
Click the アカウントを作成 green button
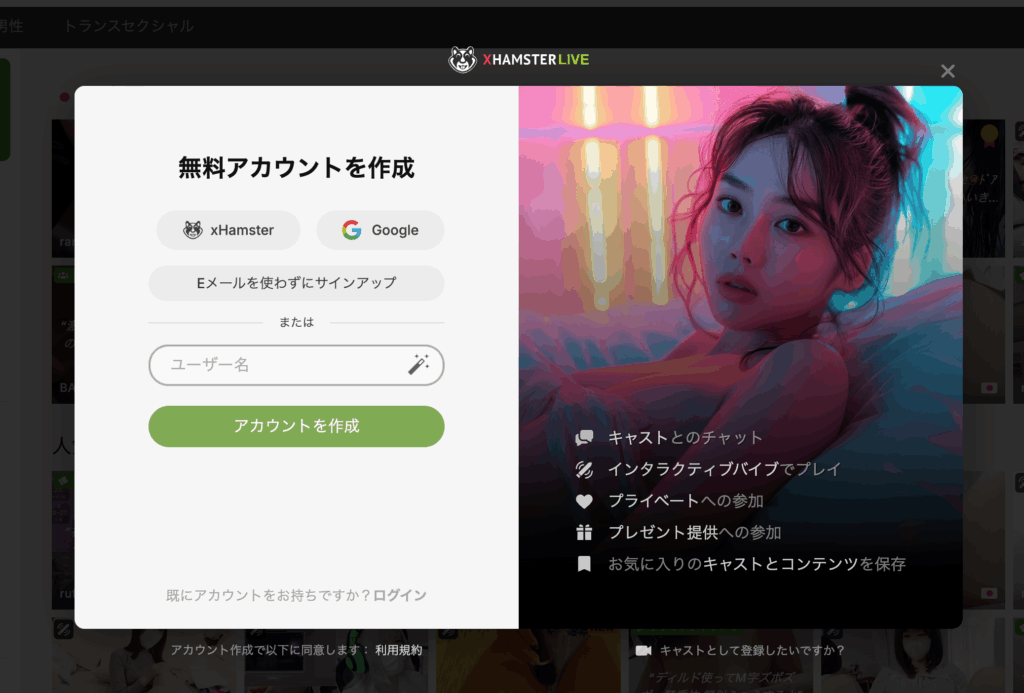[296, 427]
